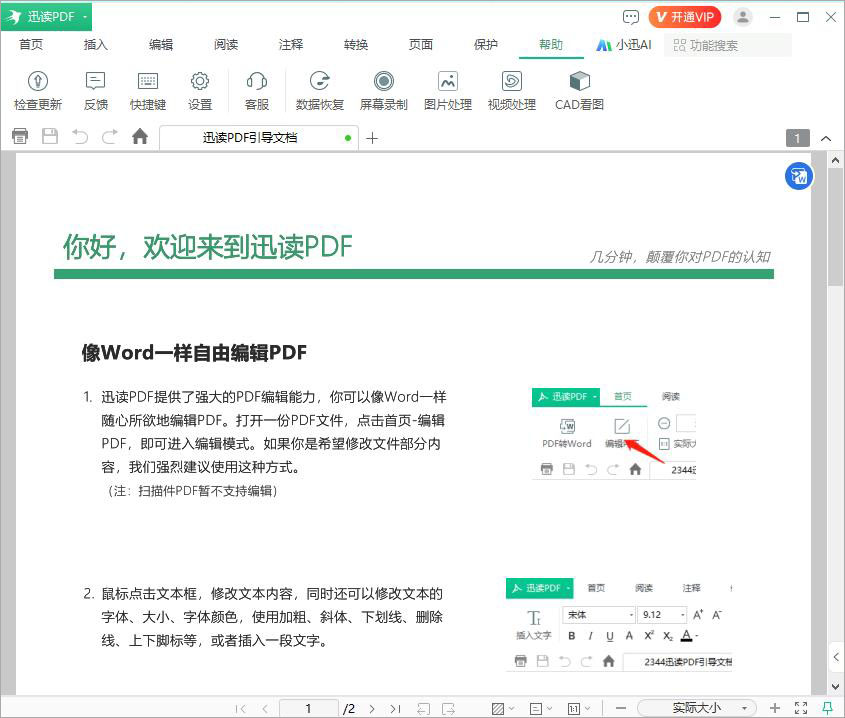Click the floating Word conversion icon
This screenshot has height=718, width=845.
coord(798,175)
